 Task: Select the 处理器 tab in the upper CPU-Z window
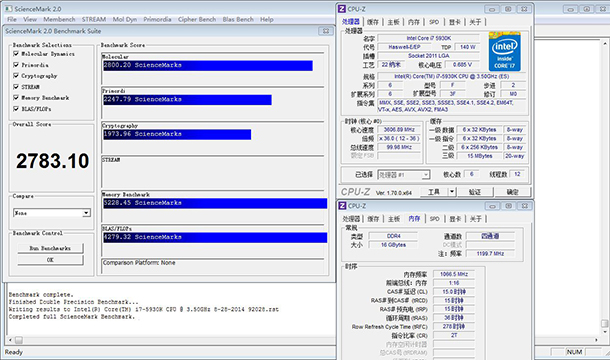click(351, 22)
